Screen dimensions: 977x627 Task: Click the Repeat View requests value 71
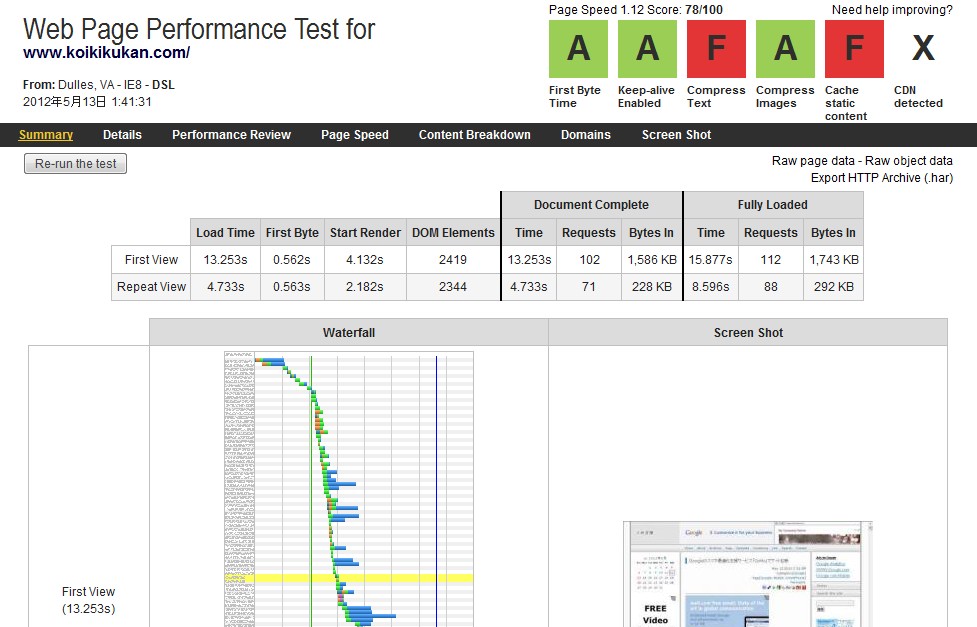click(589, 287)
